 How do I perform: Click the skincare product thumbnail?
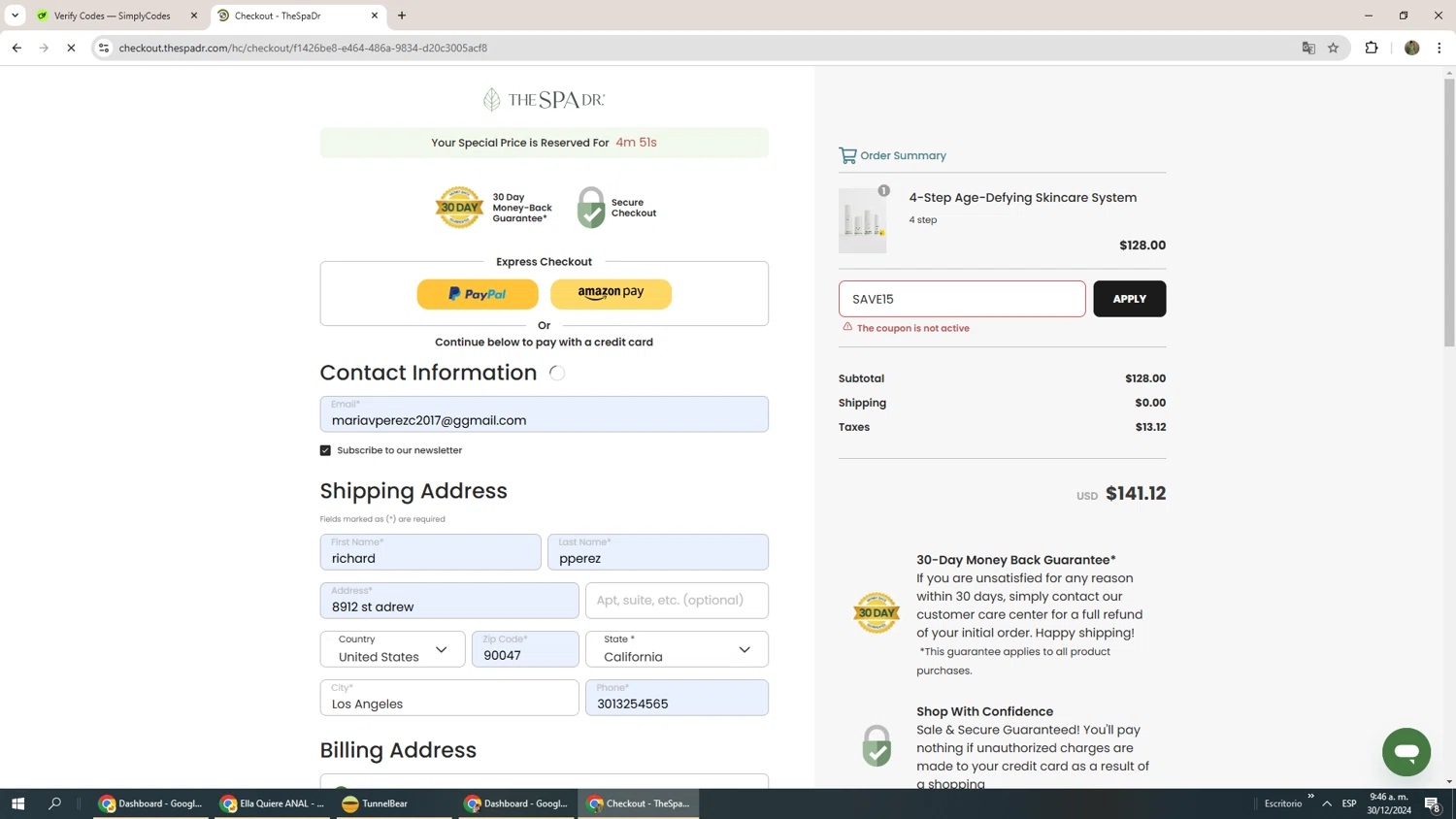coord(863,221)
